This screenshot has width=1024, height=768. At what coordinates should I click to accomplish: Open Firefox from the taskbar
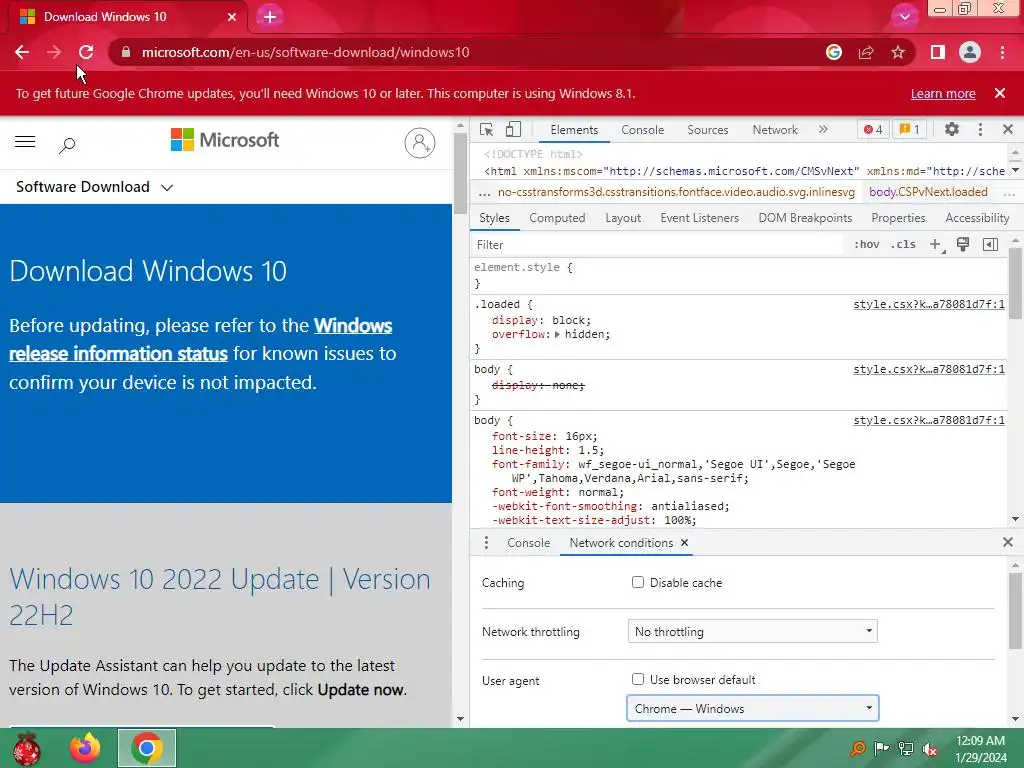[86, 748]
